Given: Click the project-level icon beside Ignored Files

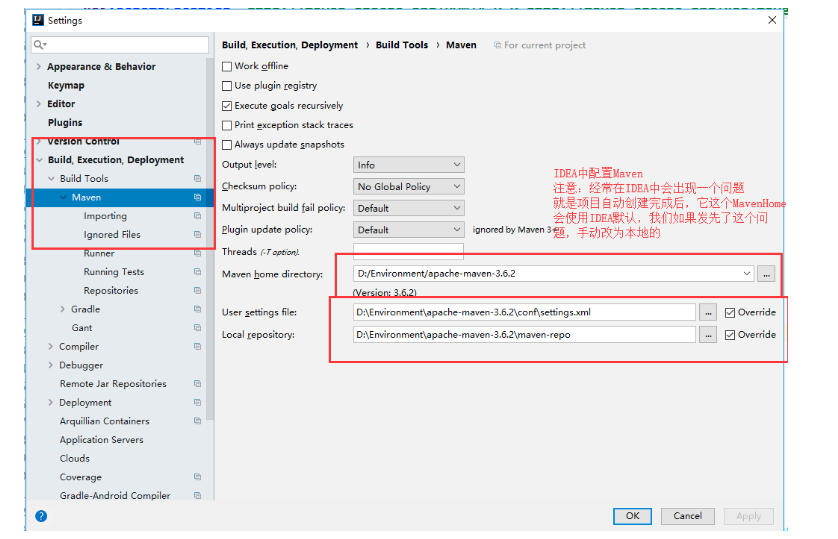Looking at the screenshot, I should [197, 235].
